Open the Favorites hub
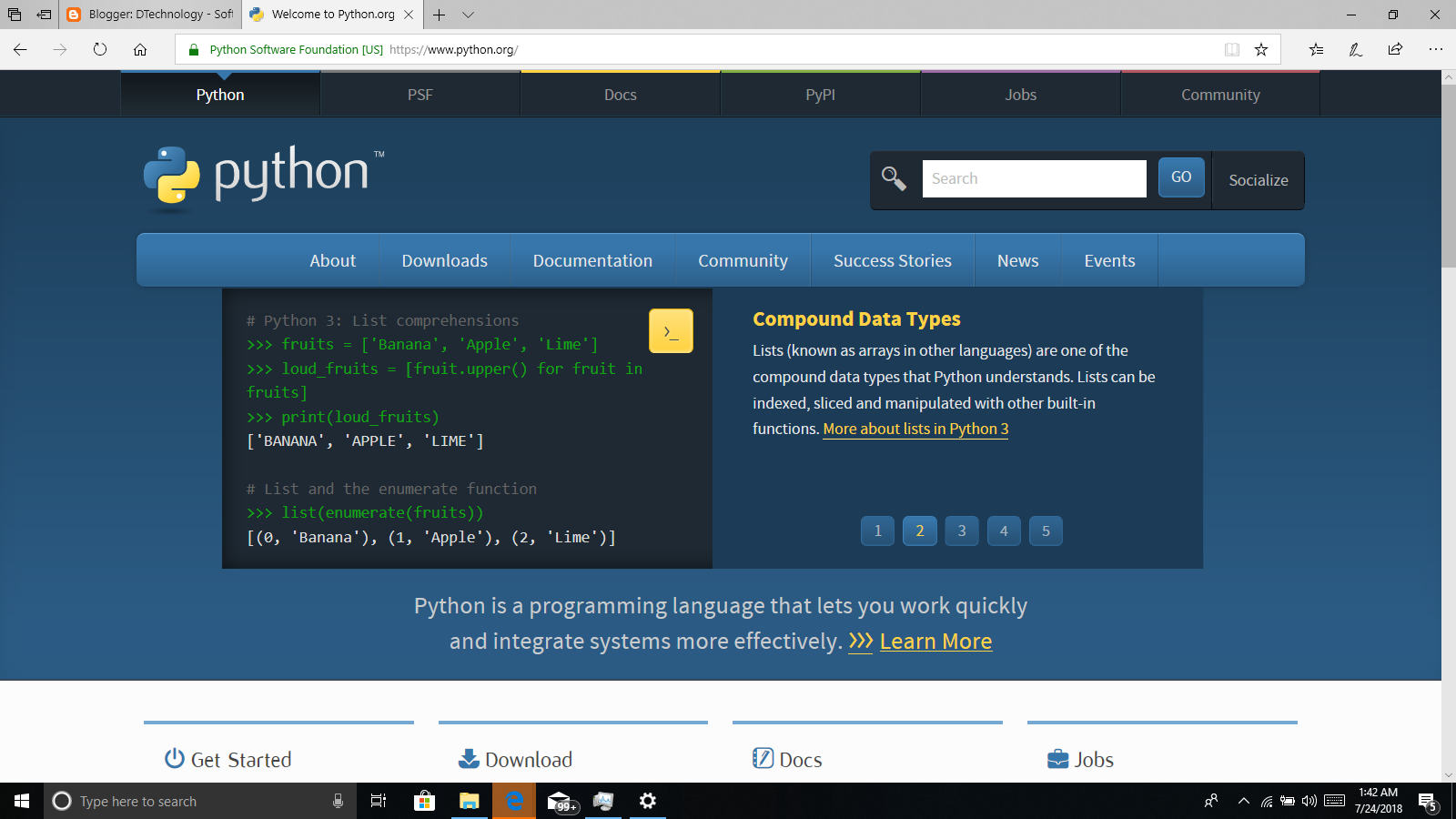Viewport: 1456px width, 819px height. [1316, 49]
